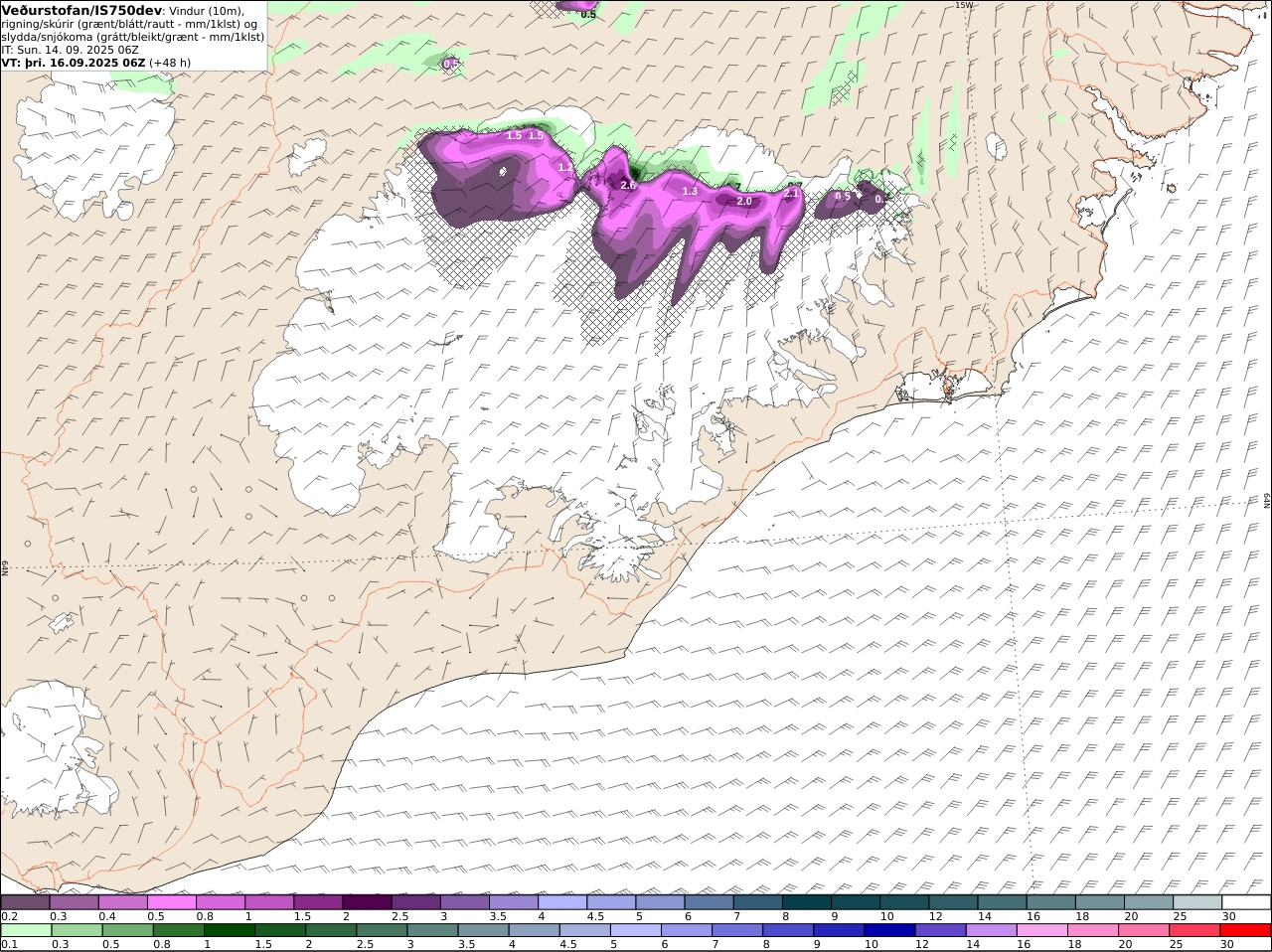
Task: Click upper legend white swatch right of 30
Action: click(1247, 902)
